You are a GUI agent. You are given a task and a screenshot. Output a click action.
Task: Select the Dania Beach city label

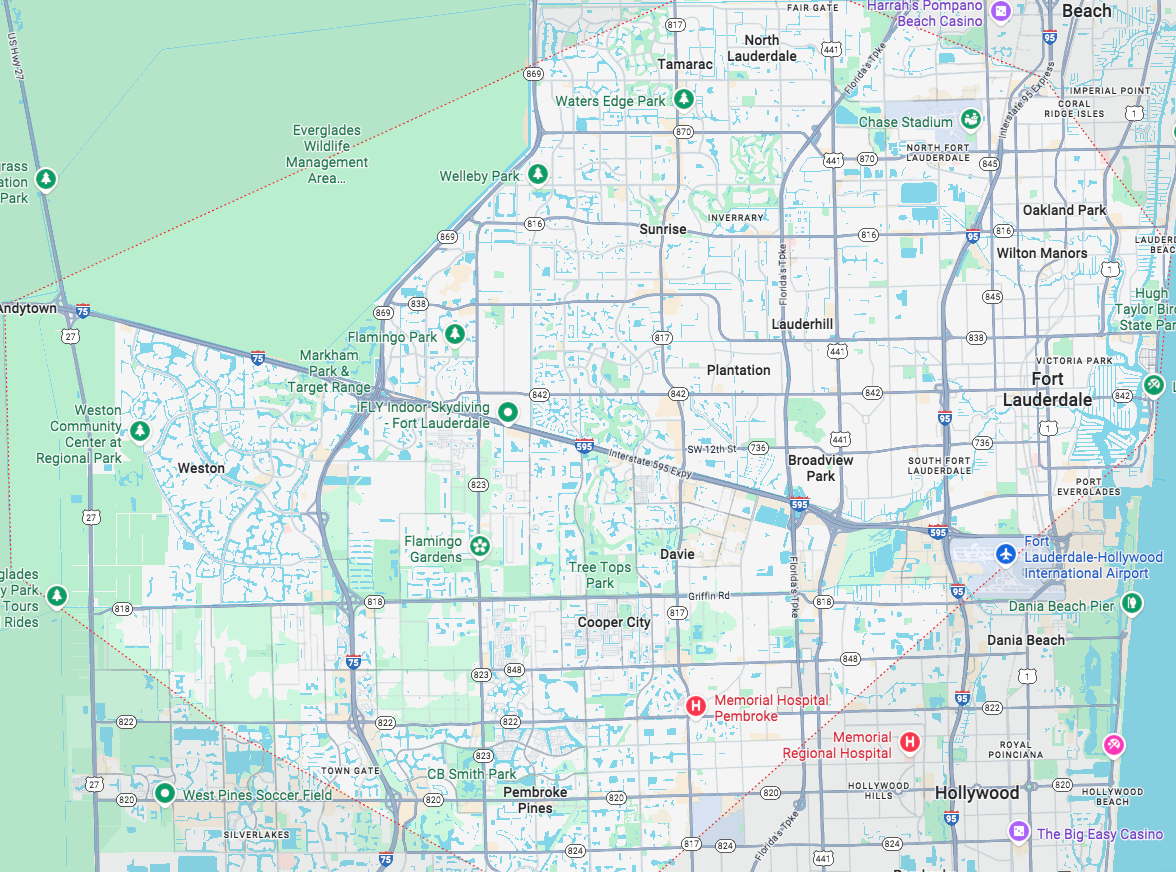pyautogui.click(x=1026, y=640)
